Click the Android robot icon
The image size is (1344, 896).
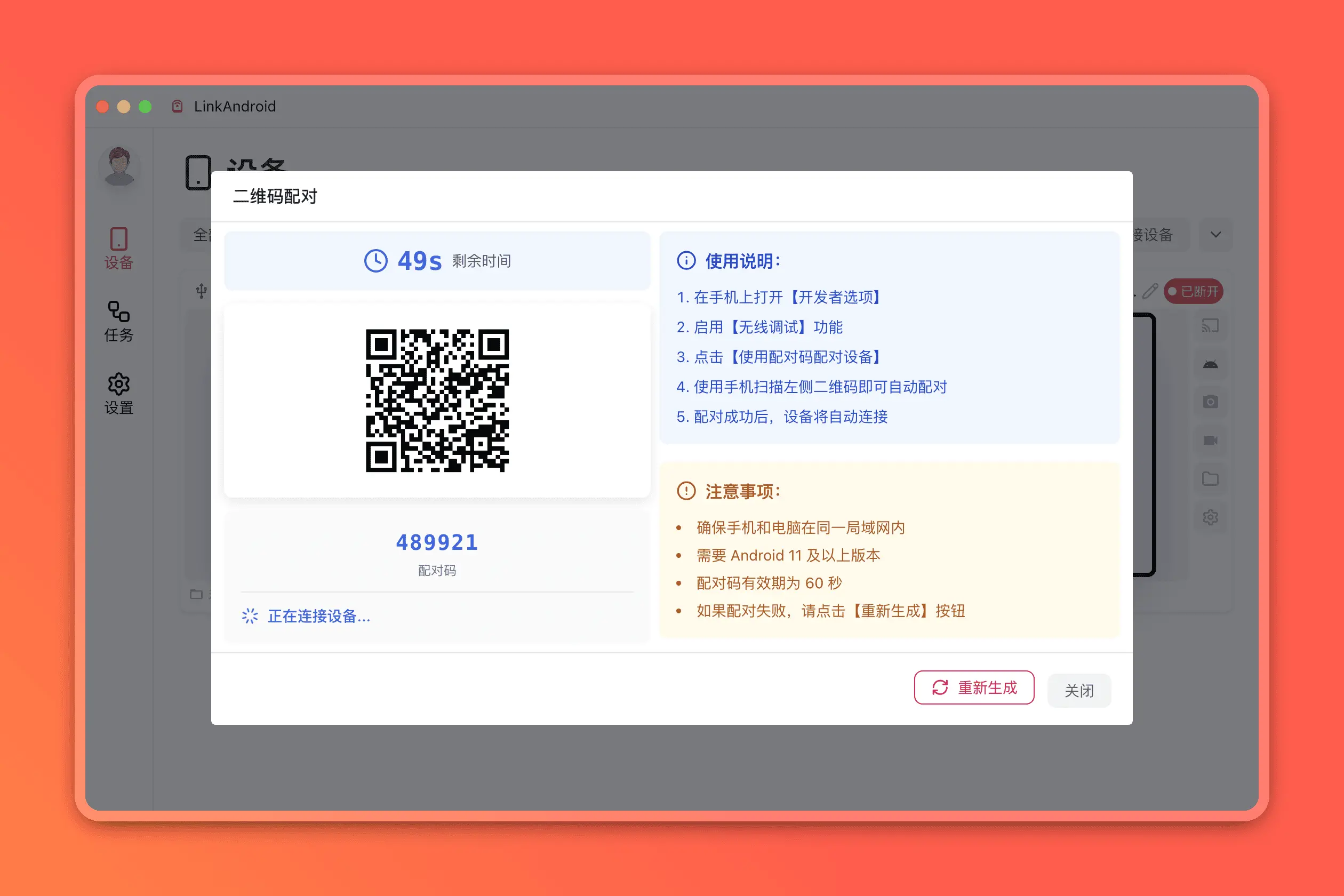(x=1210, y=364)
